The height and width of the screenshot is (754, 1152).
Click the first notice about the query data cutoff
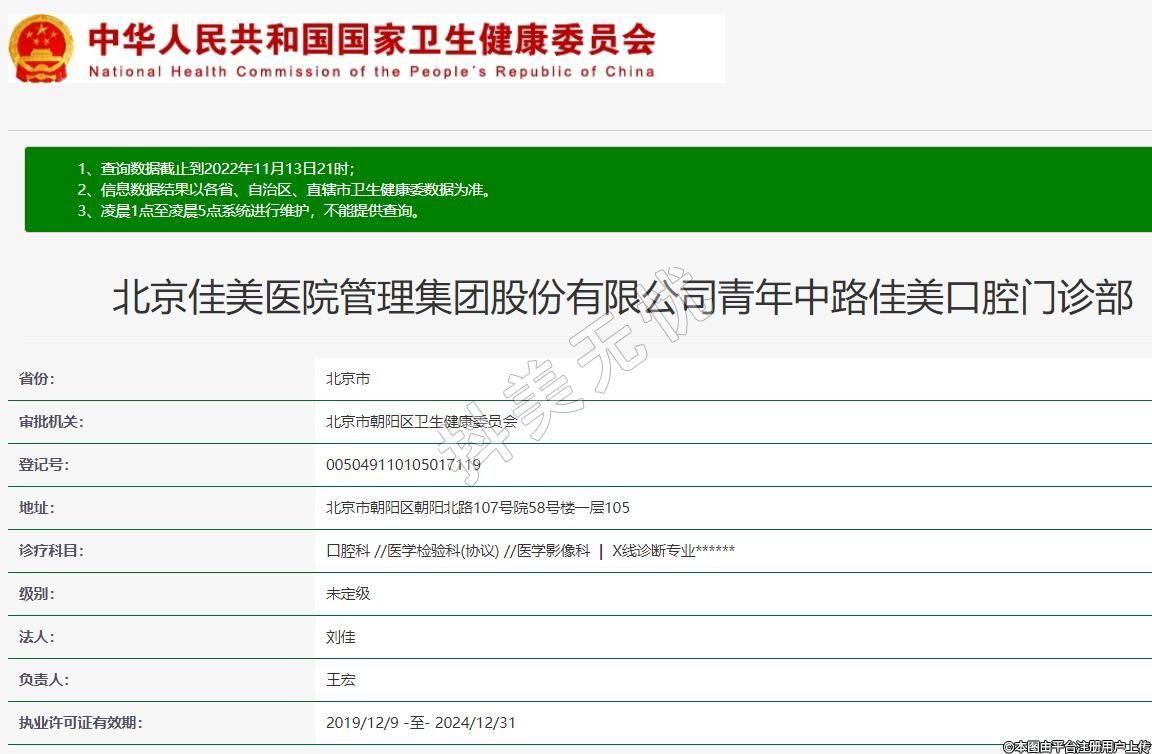pyautogui.click(x=215, y=168)
